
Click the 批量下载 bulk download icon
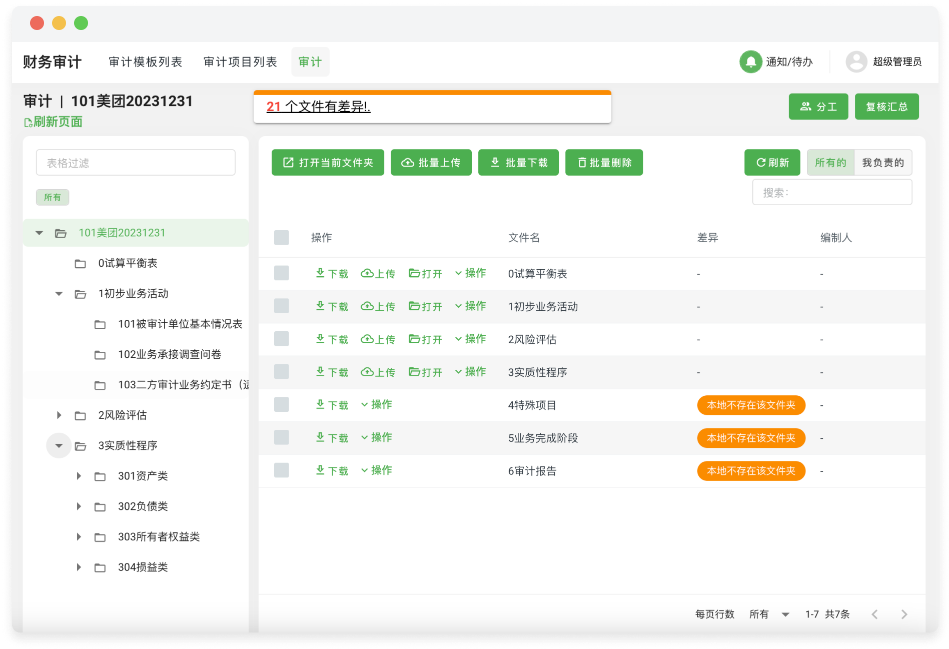[x=494, y=162]
